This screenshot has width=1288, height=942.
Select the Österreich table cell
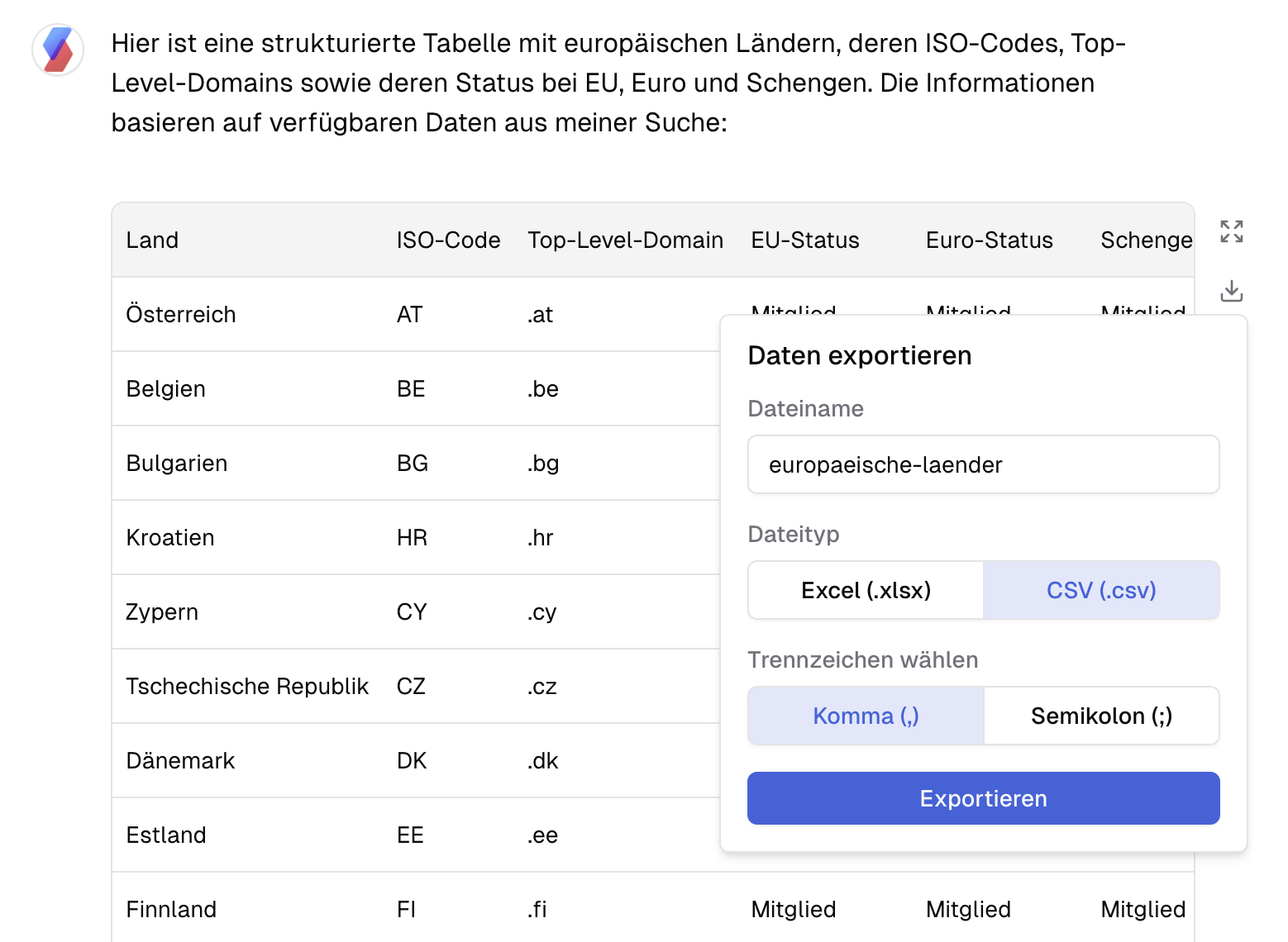181,315
